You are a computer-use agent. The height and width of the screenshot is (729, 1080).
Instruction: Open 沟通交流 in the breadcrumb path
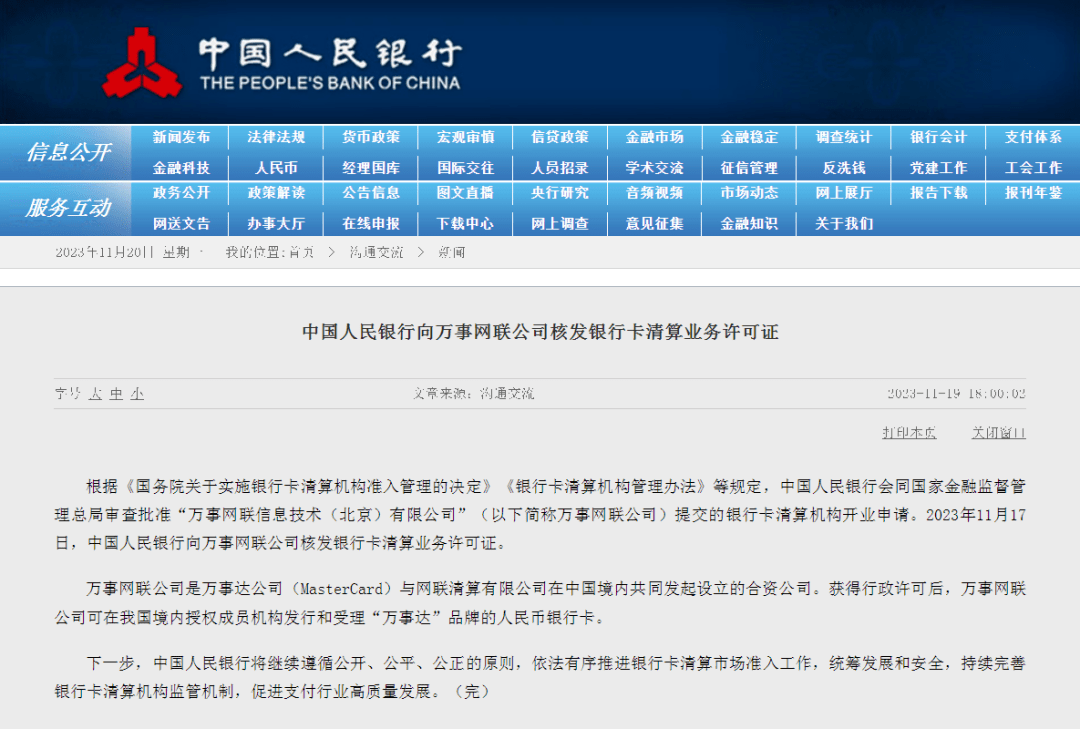click(376, 253)
